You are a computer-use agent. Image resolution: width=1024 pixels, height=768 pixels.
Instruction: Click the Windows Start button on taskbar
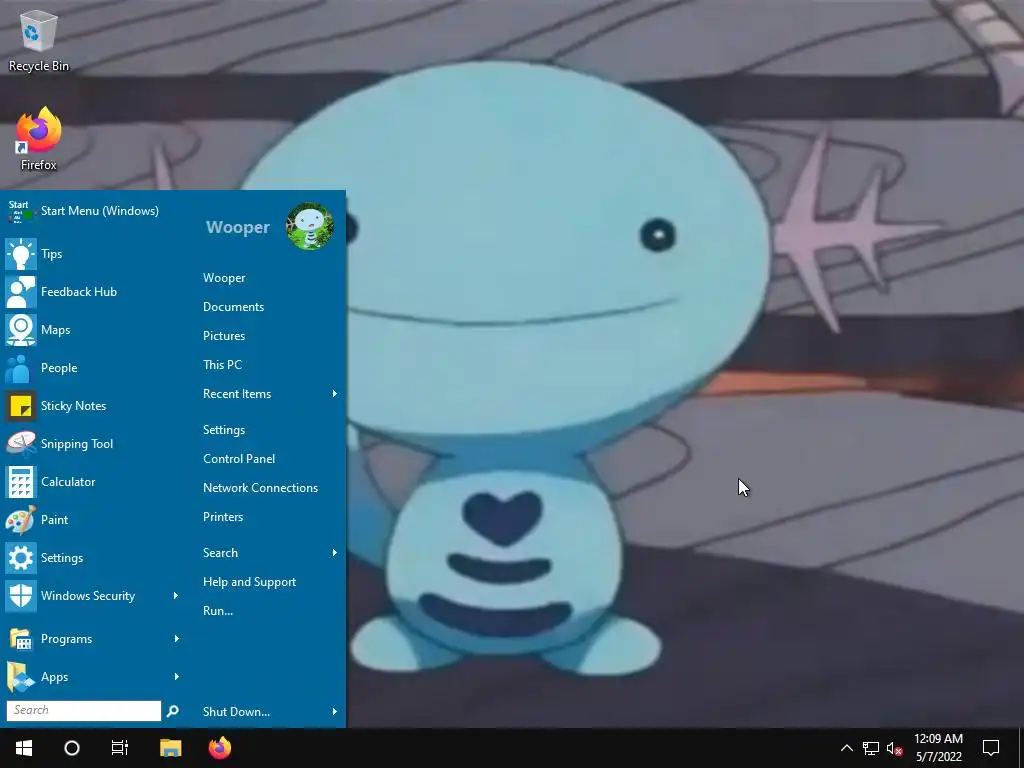pyautogui.click(x=24, y=748)
